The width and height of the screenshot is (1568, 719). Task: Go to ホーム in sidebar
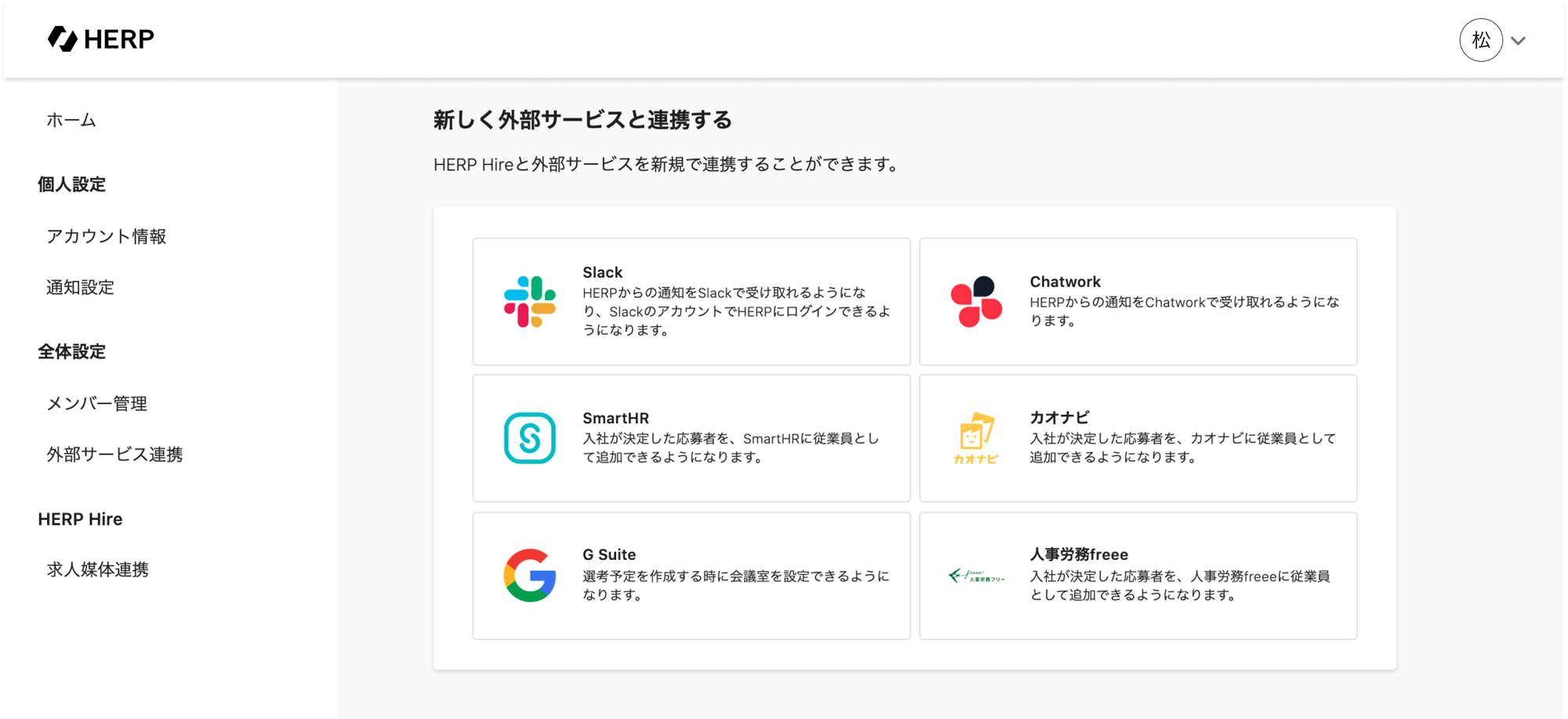[x=71, y=120]
